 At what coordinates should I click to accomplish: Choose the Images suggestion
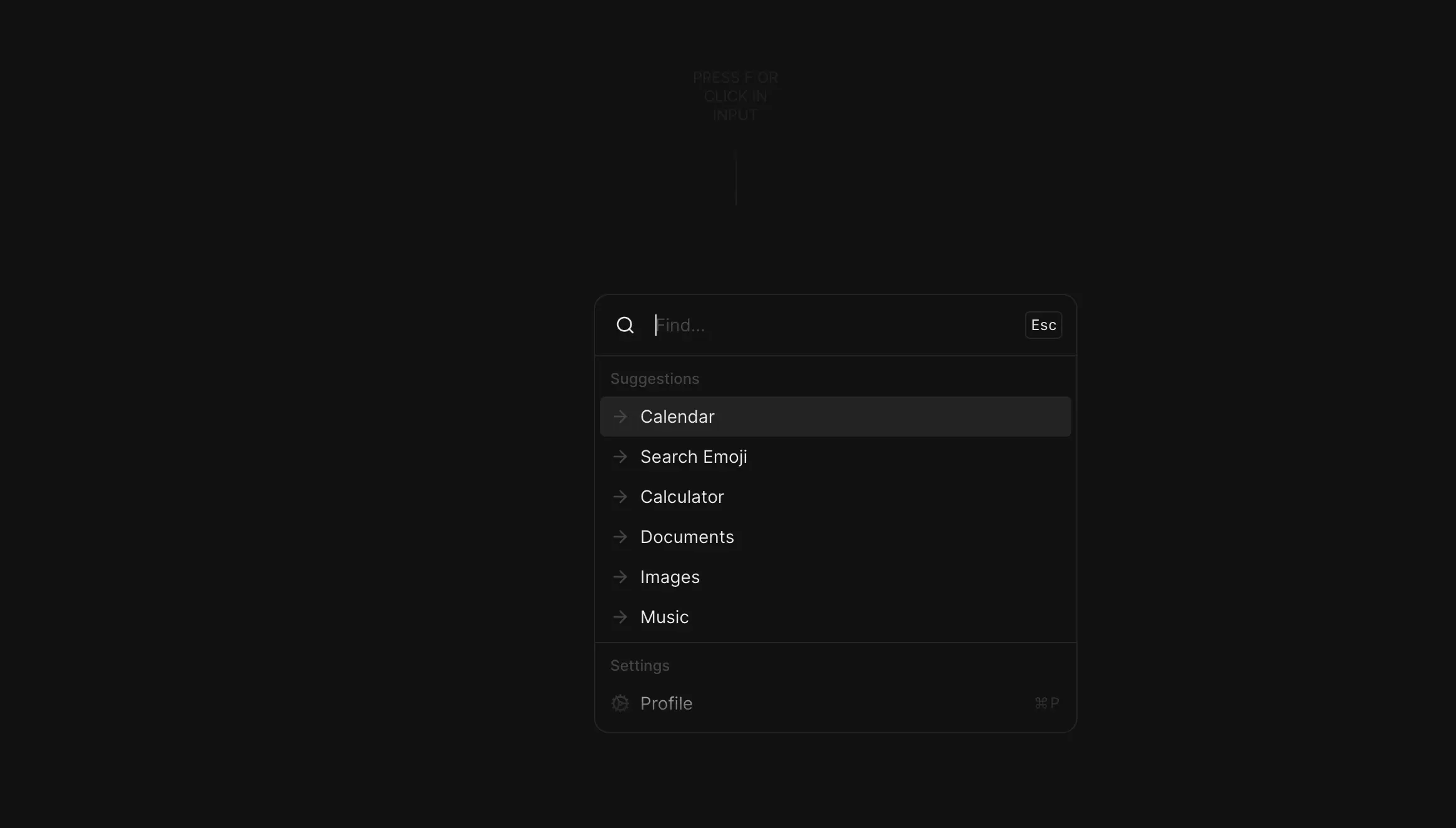(835, 577)
